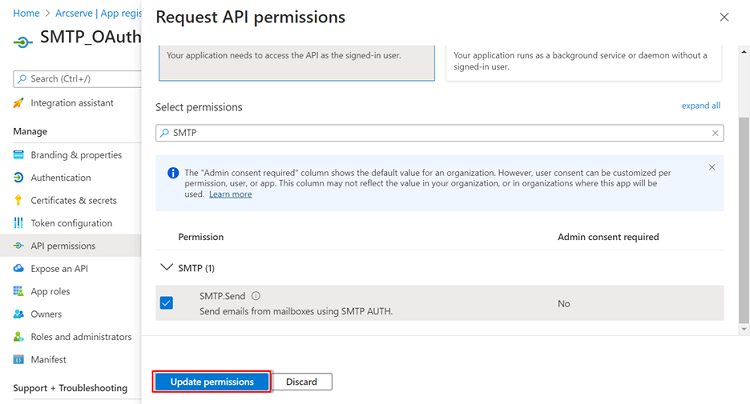The image size is (750, 404).
Task: Click the Authentication sidebar icon
Action: [x=18, y=177]
